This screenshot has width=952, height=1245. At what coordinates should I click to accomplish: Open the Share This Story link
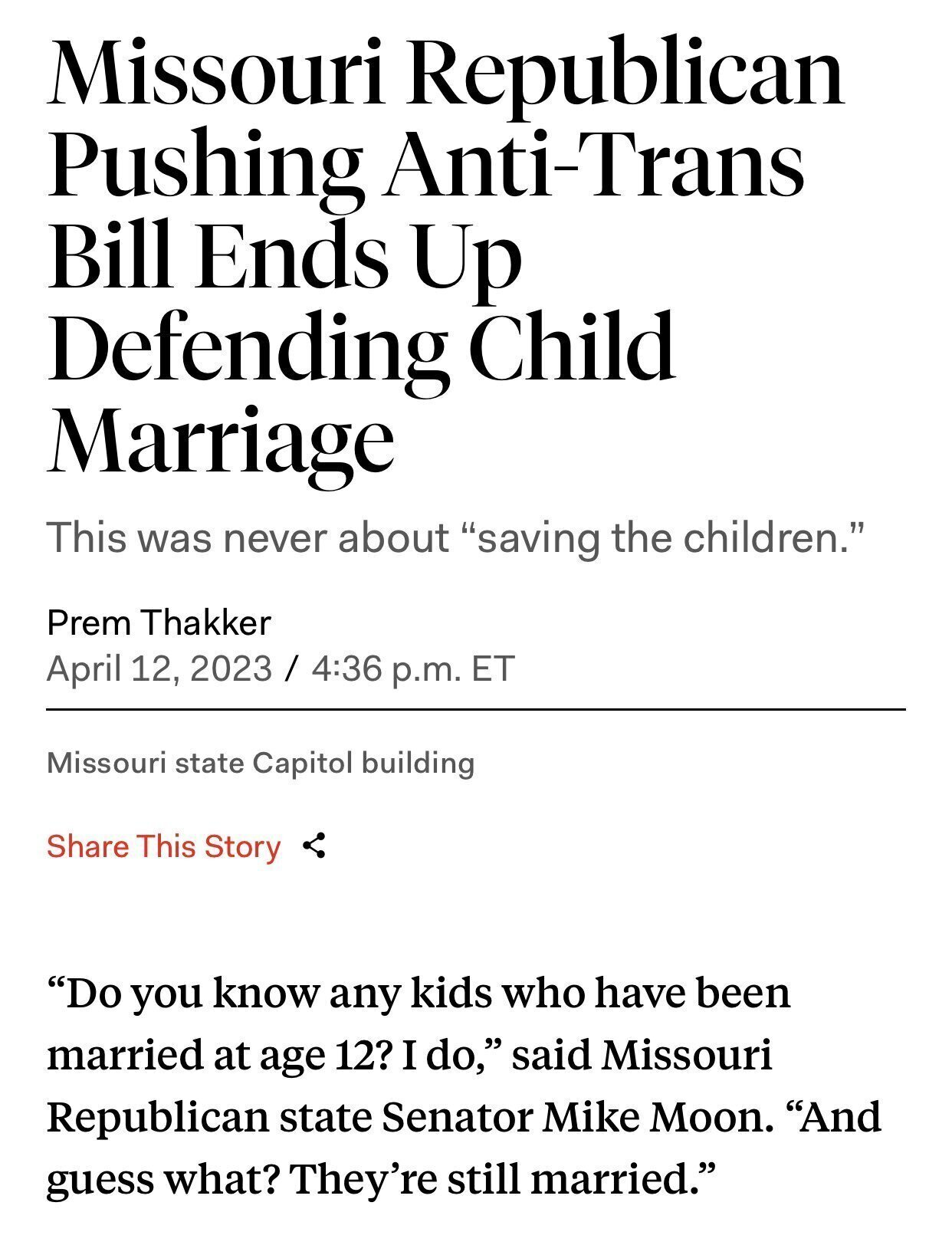pos(164,846)
